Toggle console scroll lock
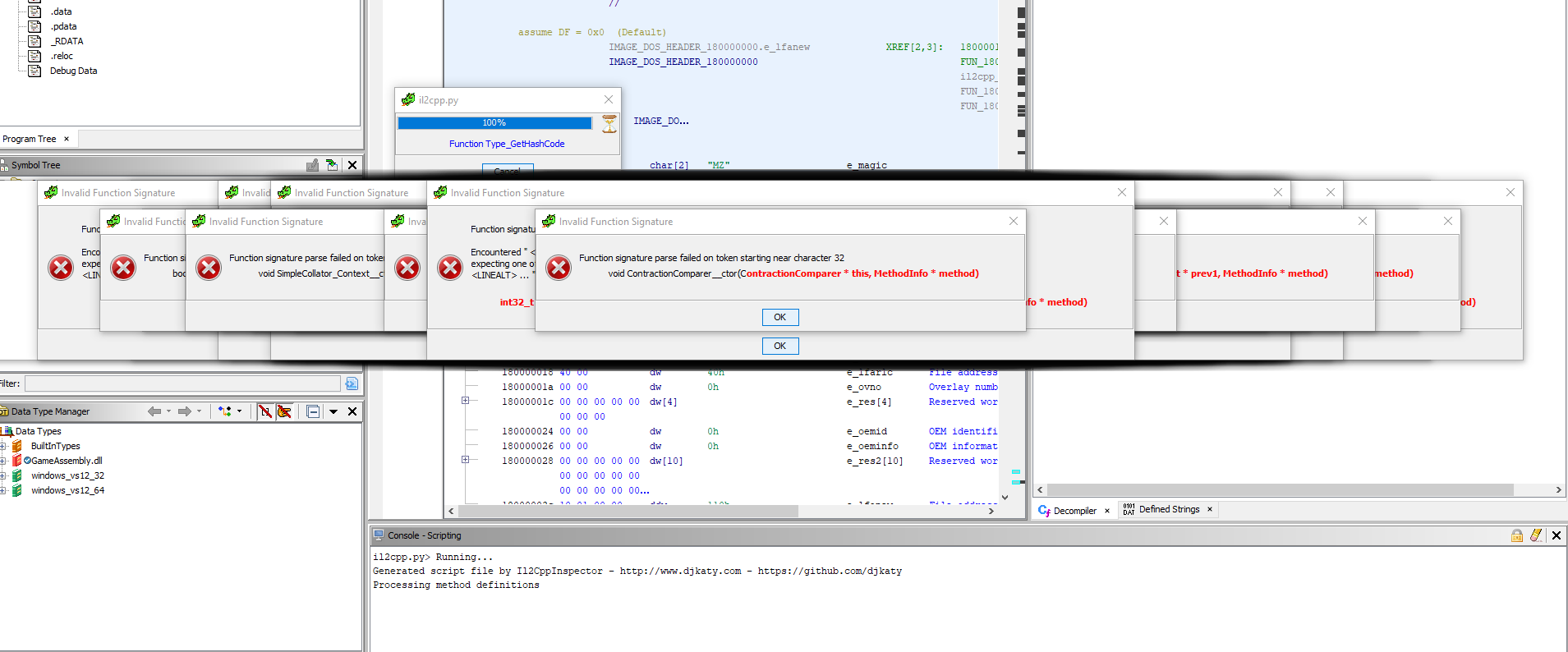1568x652 pixels. 1516,535
